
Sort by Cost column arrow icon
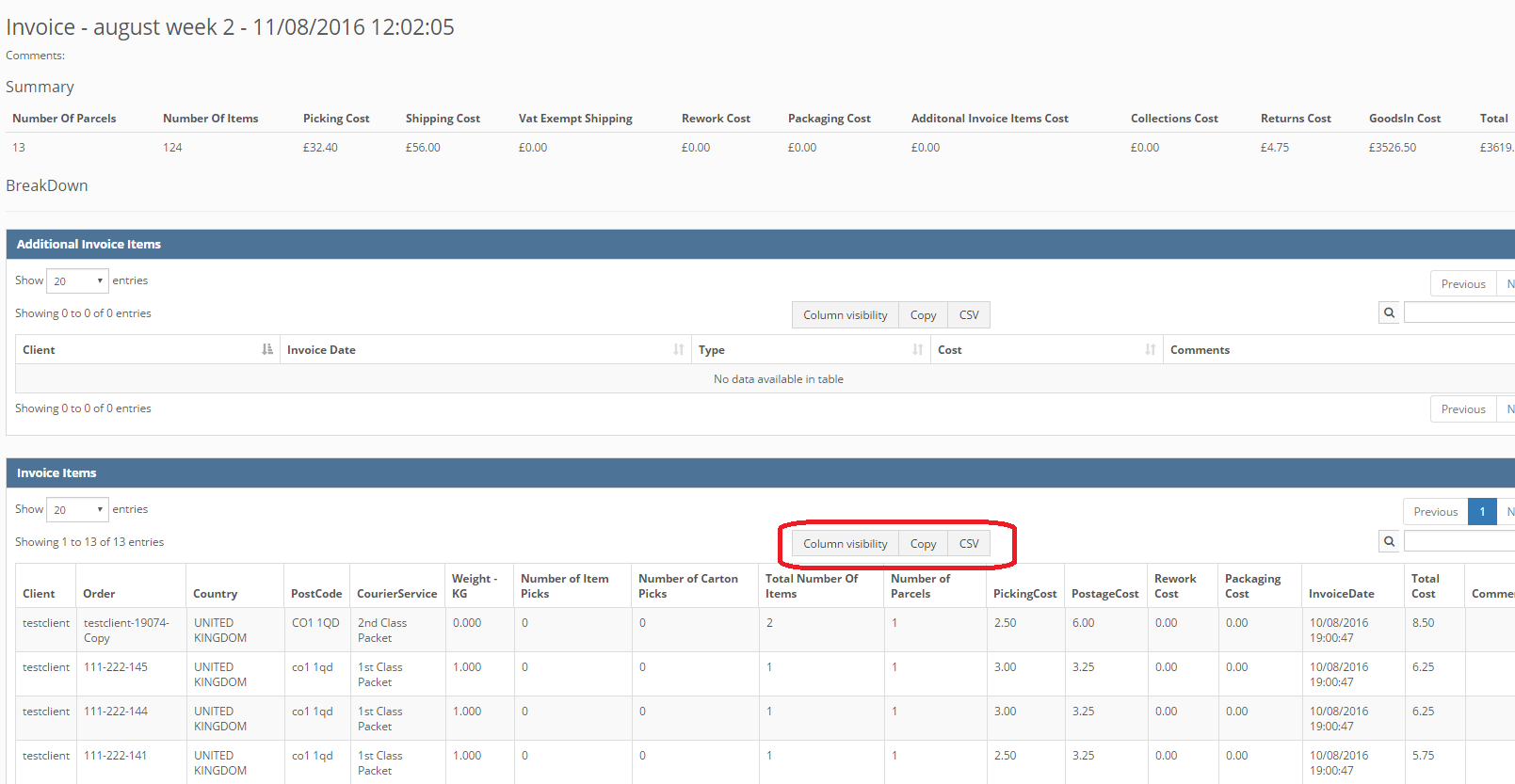coord(1151,349)
